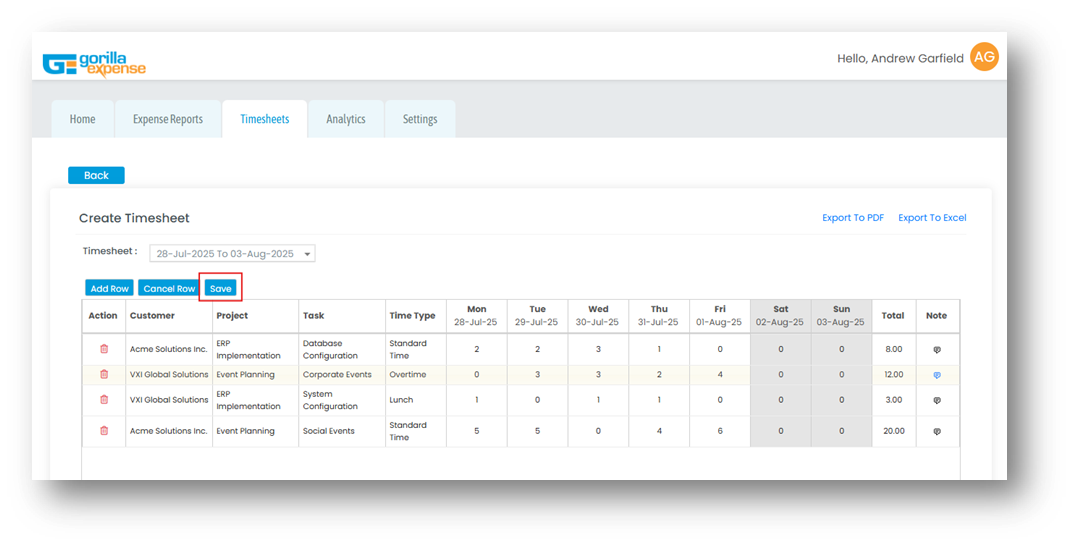1072x545 pixels.
Task: Click Acme Solutions Inc. in Database Configuration row
Action: (169, 349)
